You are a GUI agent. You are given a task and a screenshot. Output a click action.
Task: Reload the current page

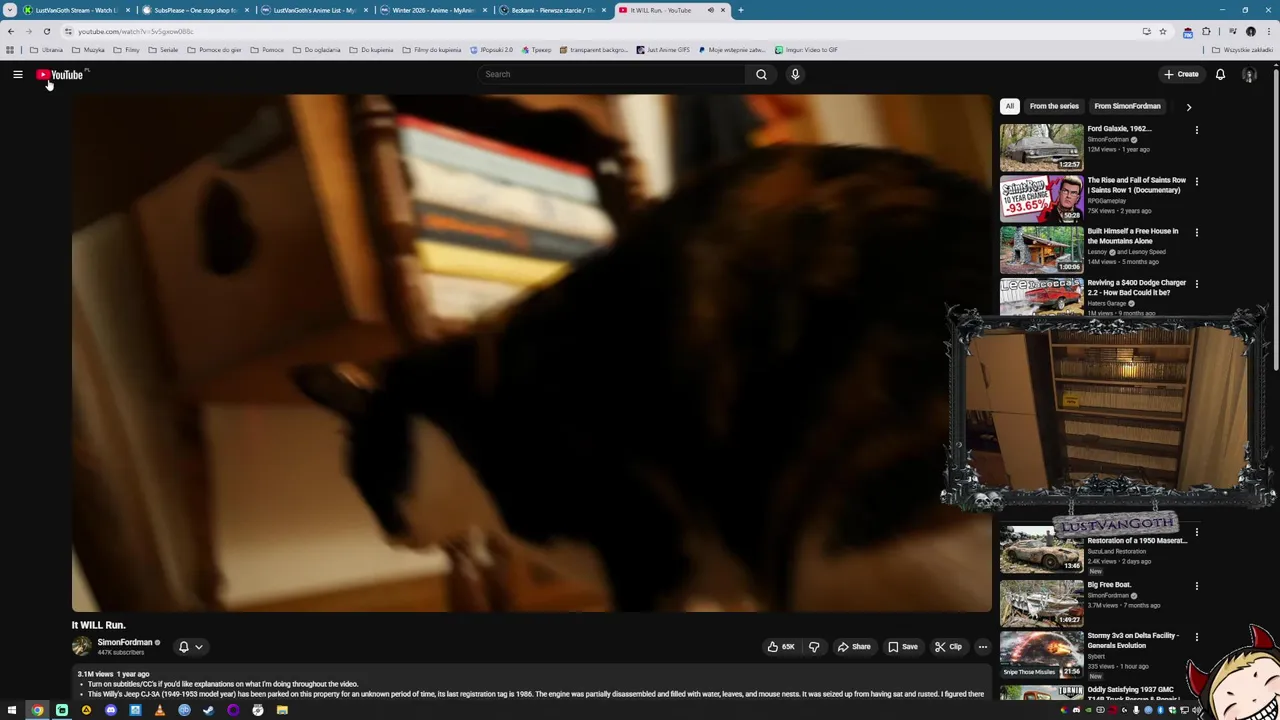[x=46, y=31]
